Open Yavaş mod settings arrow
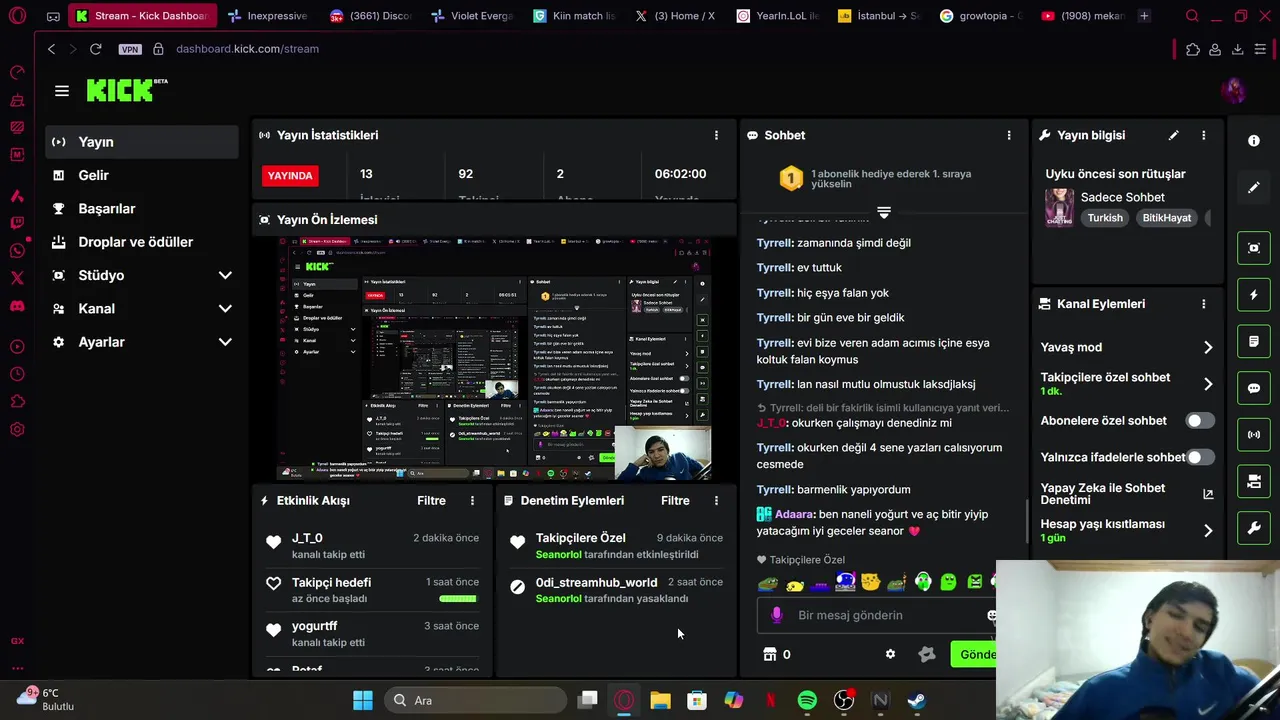The height and width of the screenshot is (720, 1280). (1208, 347)
